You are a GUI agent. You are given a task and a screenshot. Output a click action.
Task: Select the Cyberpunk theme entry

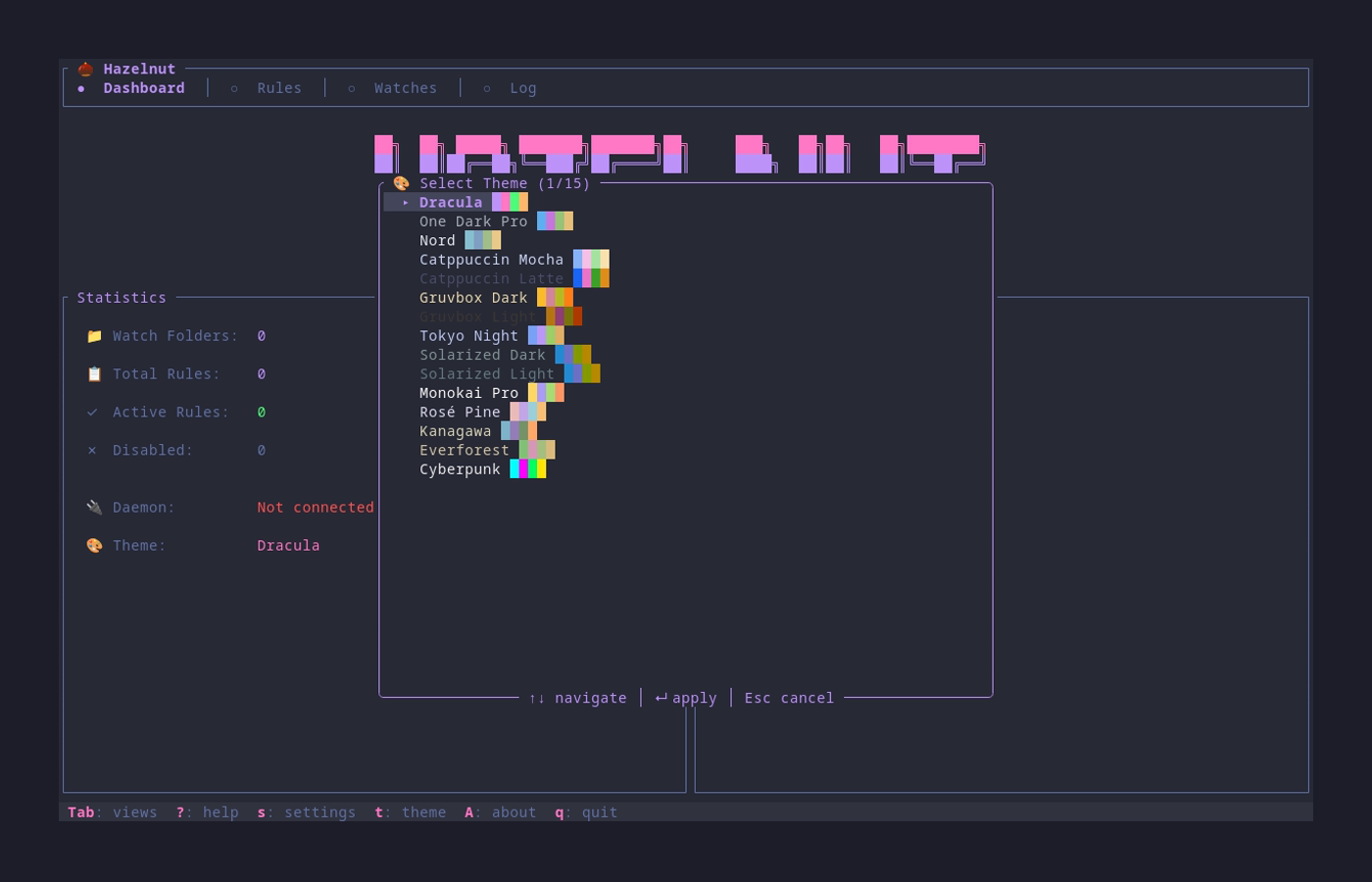[460, 469]
